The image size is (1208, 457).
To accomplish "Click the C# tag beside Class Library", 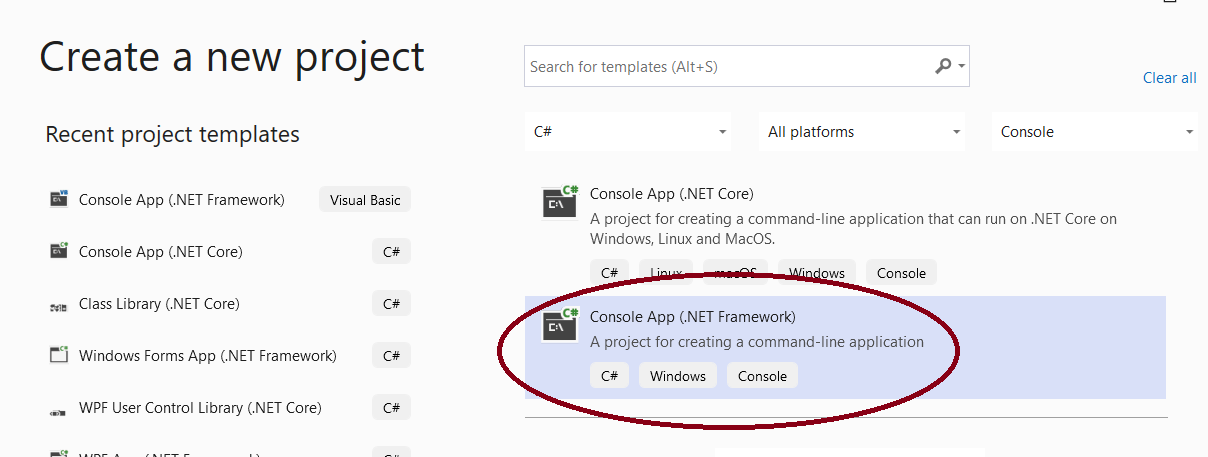I will (392, 304).
